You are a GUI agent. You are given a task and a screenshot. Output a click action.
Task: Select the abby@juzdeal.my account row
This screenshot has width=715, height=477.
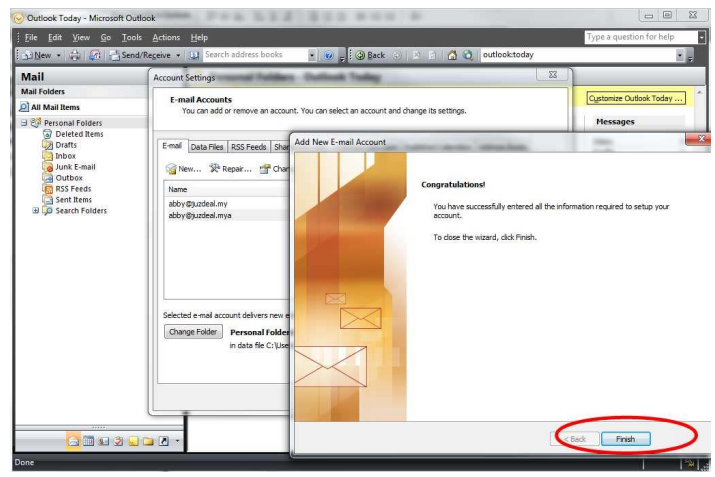point(227,204)
